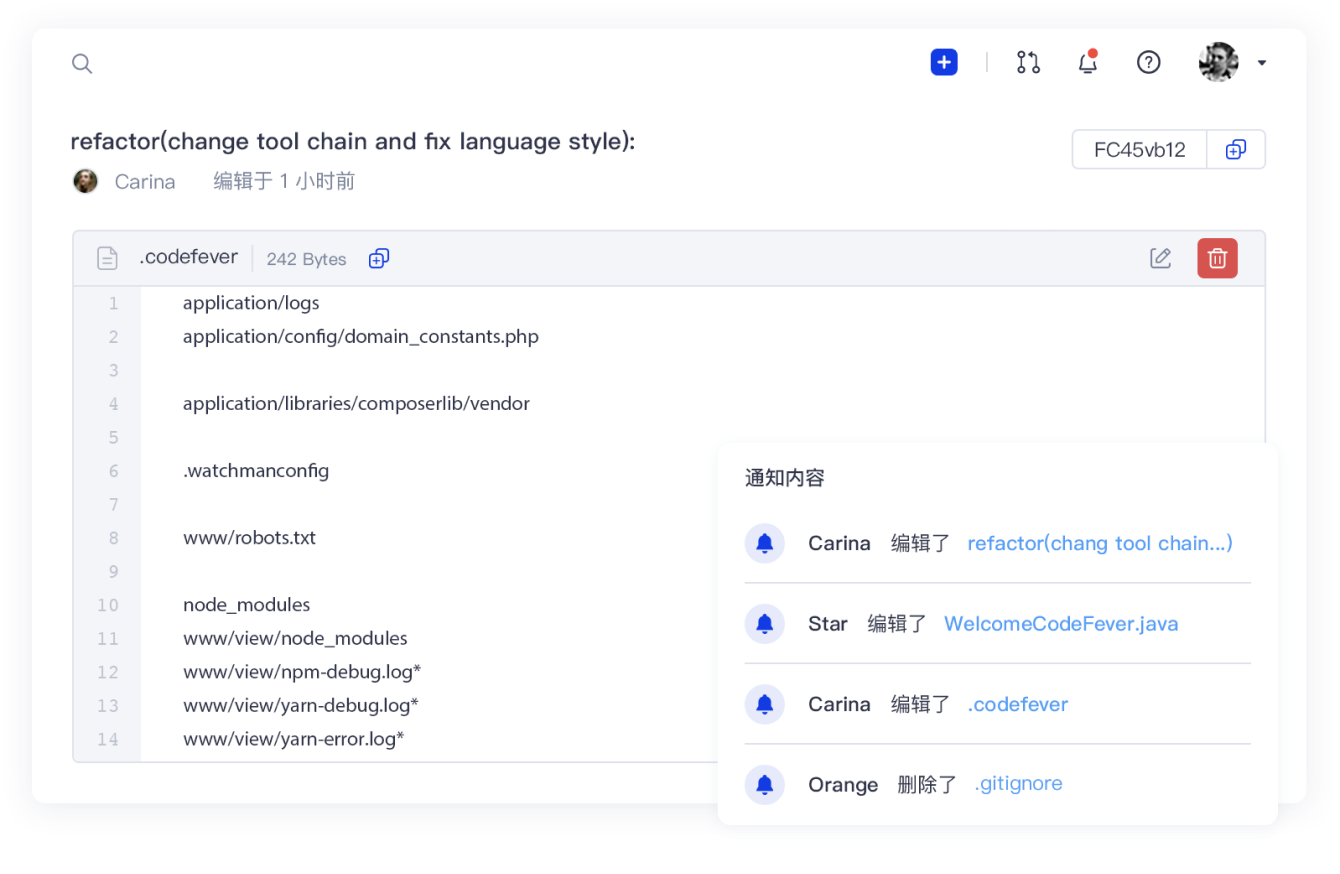
Task: Click the bell icon in Orange's notification
Action: coord(765,784)
